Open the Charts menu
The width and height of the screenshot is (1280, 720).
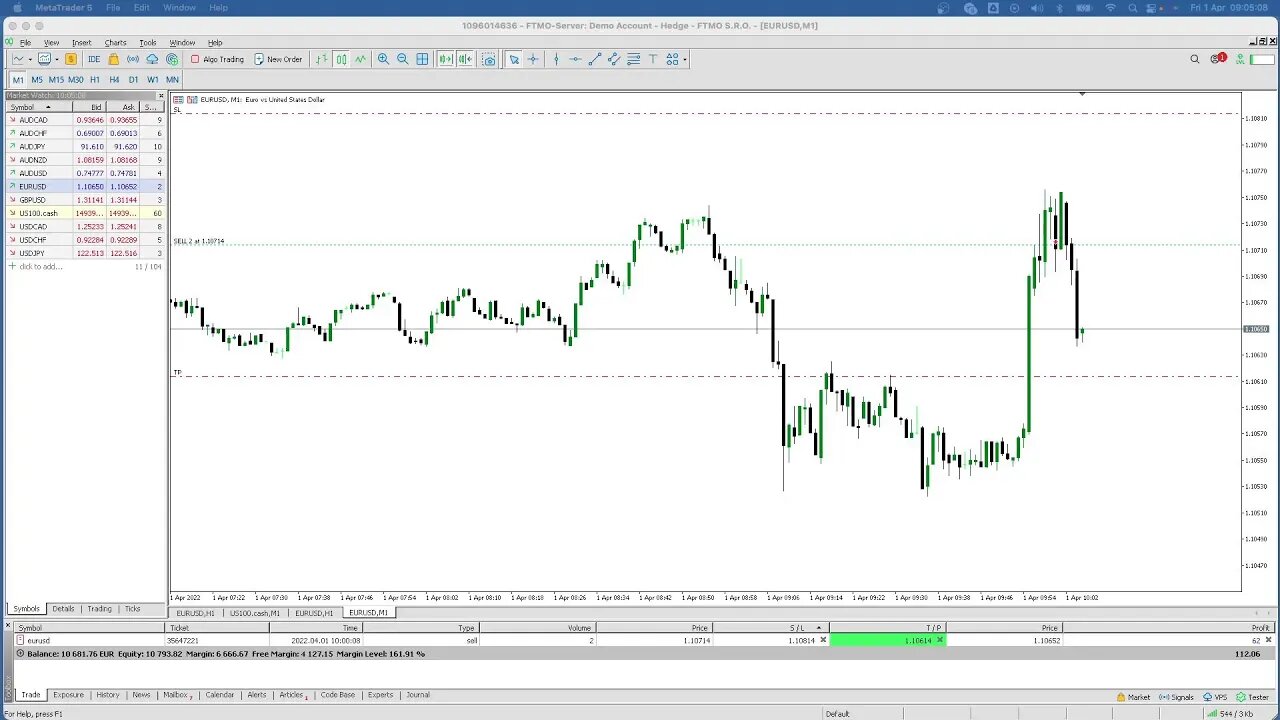pyautogui.click(x=115, y=43)
